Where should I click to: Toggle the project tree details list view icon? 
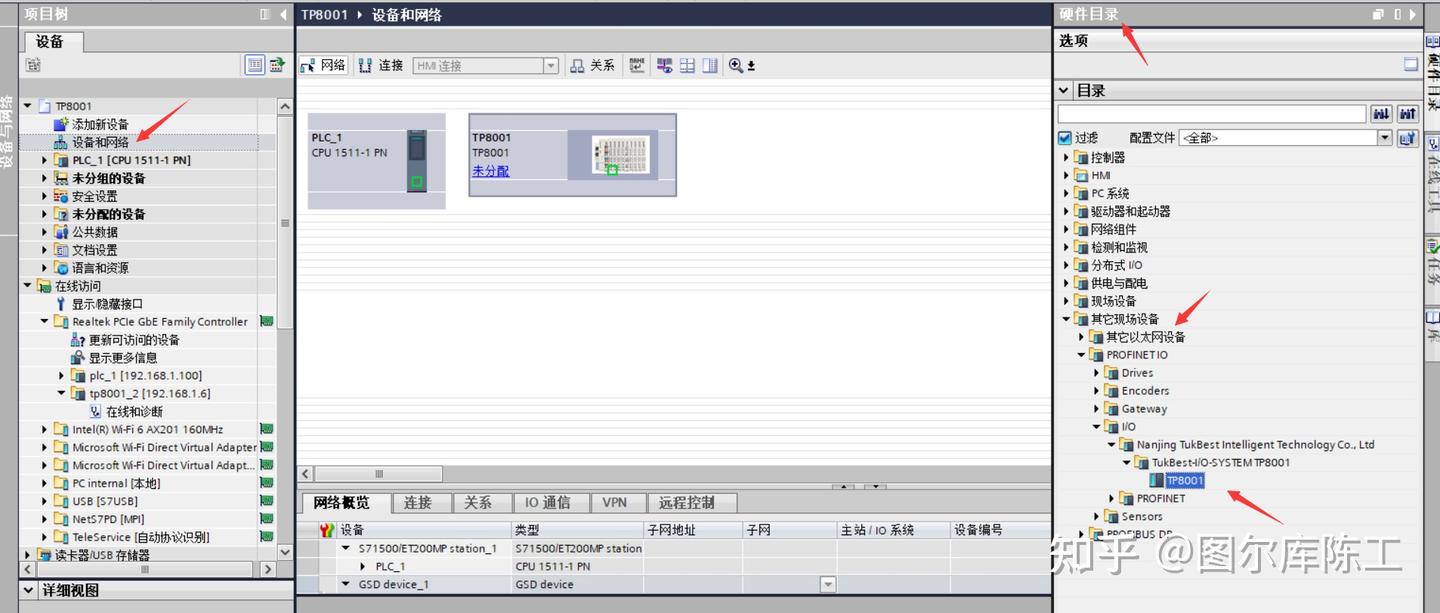pyautogui.click(x=255, y=65)
